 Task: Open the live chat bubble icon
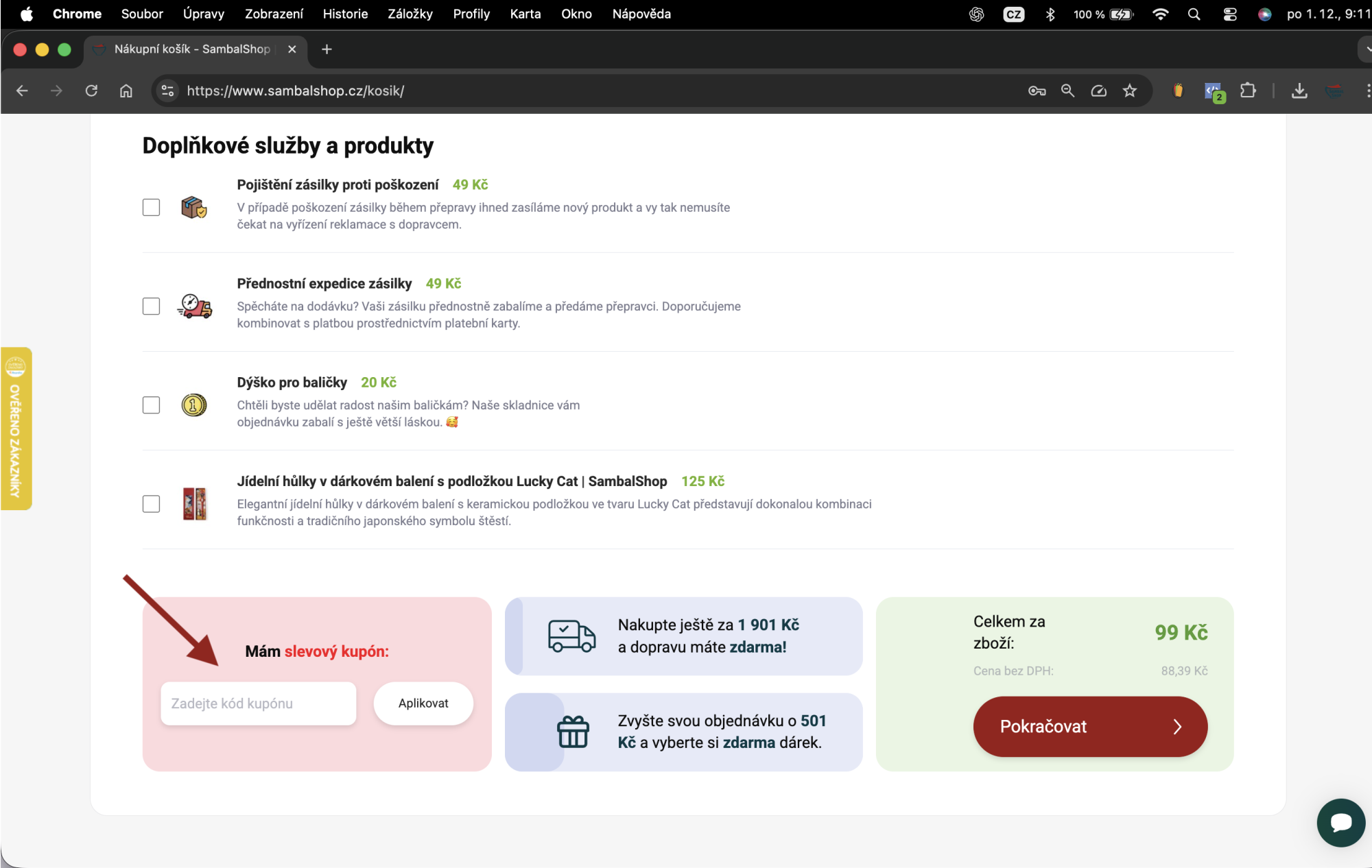(x=1340, y=822)
